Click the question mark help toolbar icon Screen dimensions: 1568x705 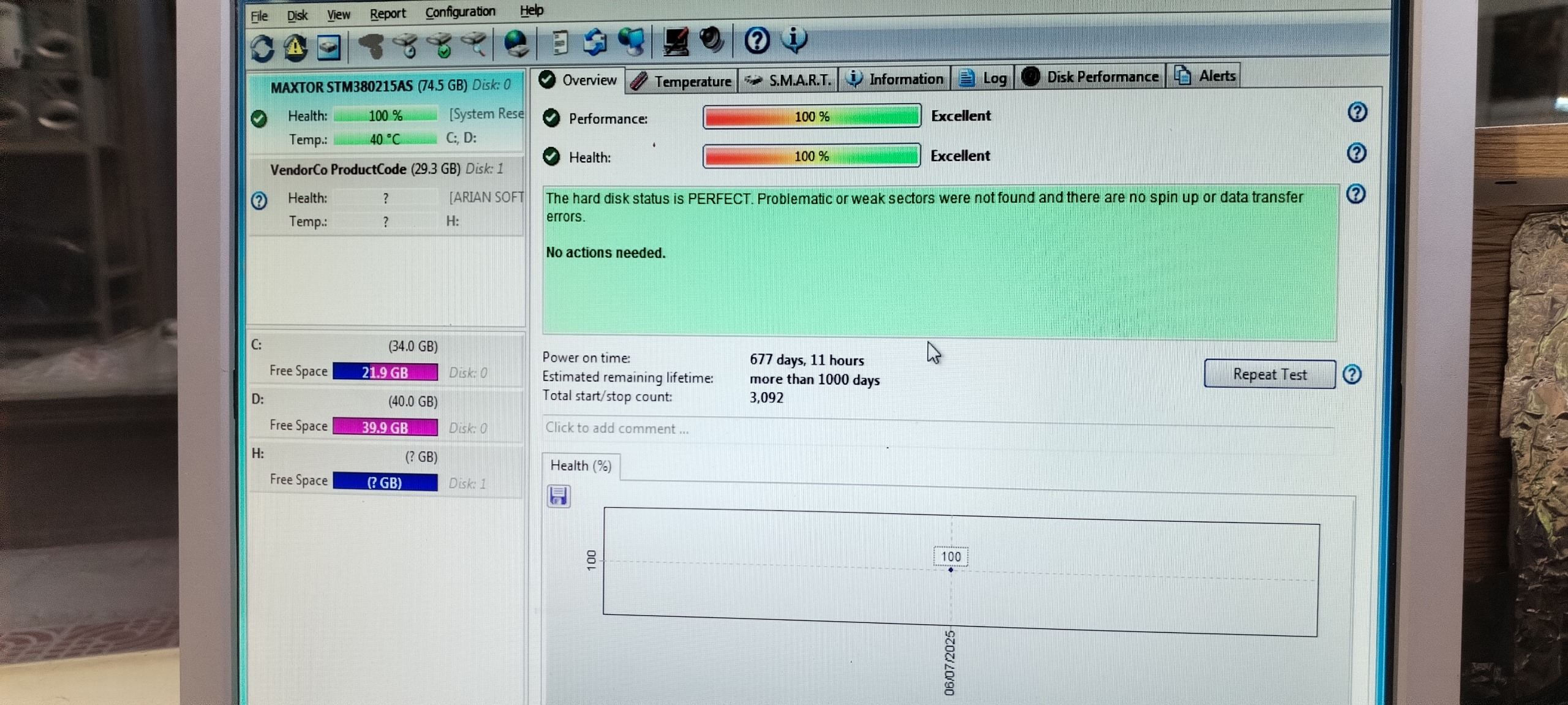click(757, 40)
